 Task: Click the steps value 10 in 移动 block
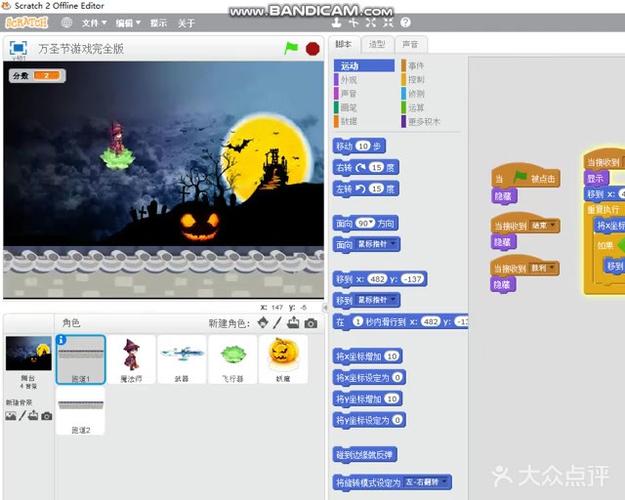click(x=363, y=146)
